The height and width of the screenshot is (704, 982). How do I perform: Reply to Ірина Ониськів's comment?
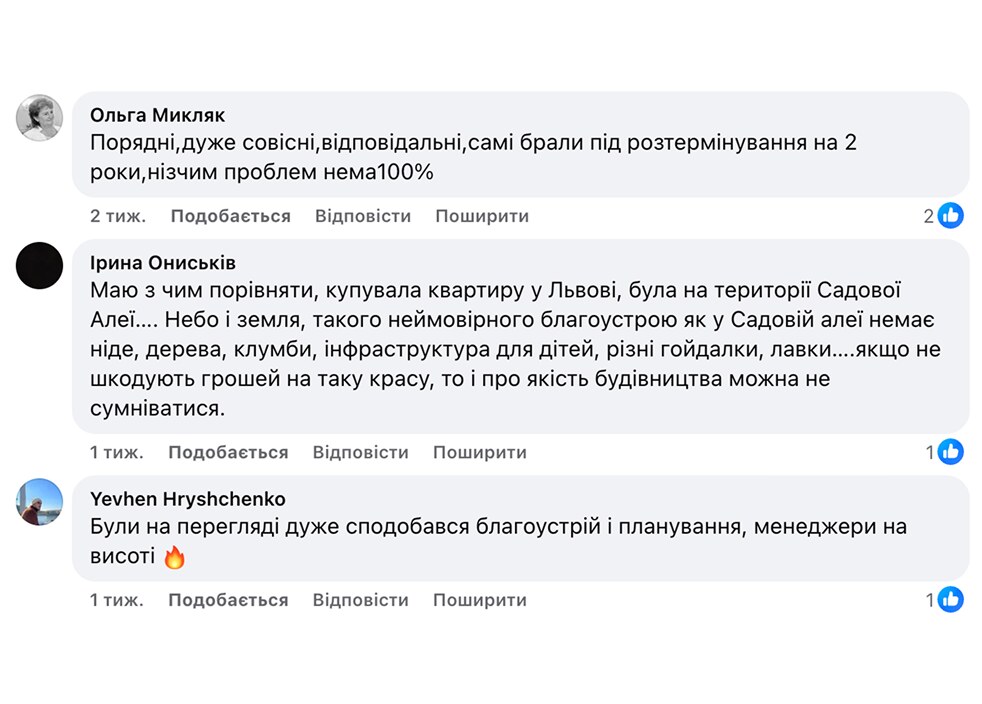(360, 452)
